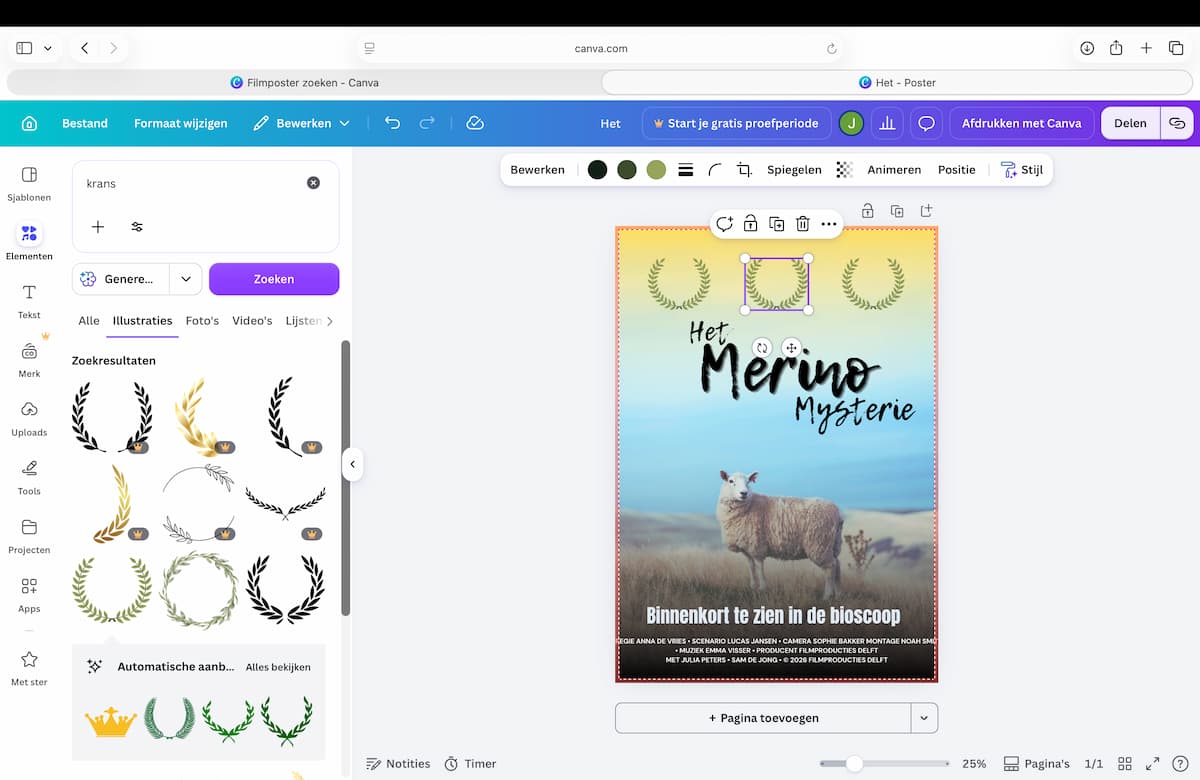Open the Bestand menu

click(85, 123)
